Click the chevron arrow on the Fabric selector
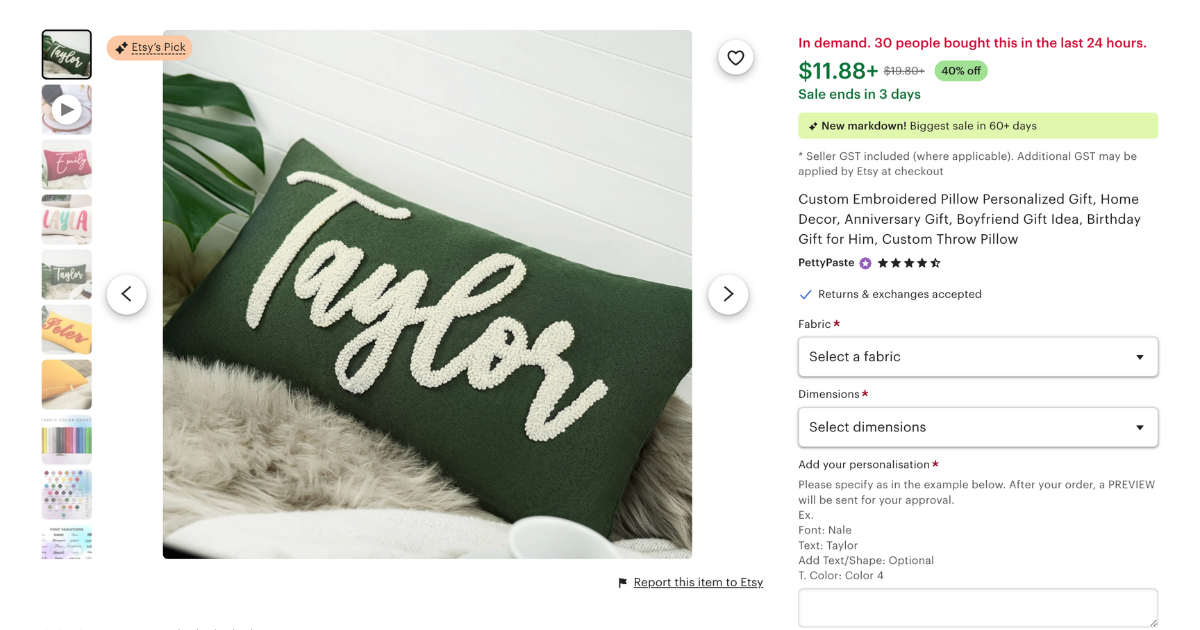Image resolution: width=1200 pixels, height=630 pixels. coord(1138,357)
